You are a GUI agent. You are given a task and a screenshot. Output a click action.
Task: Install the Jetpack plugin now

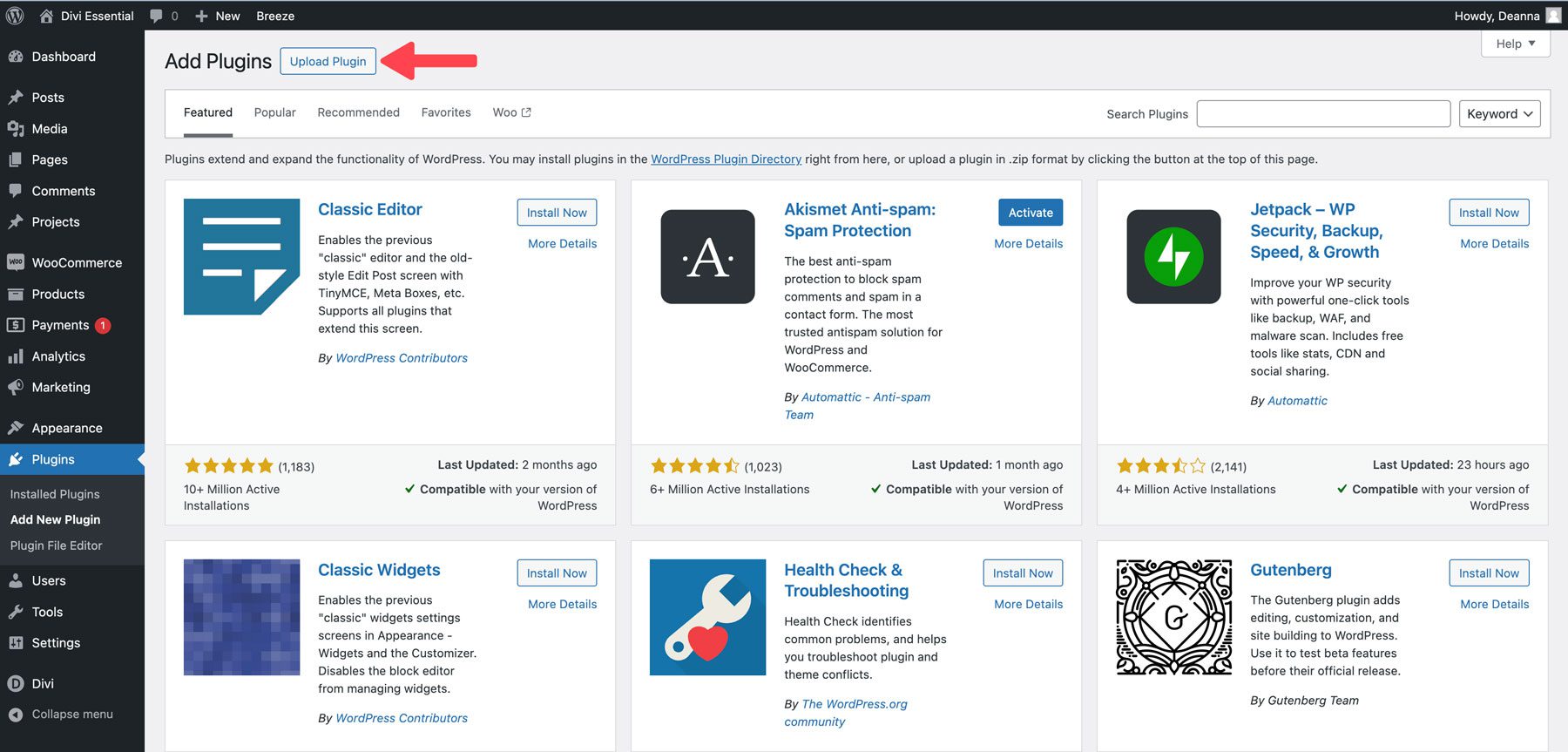(x=1489, y=213)
